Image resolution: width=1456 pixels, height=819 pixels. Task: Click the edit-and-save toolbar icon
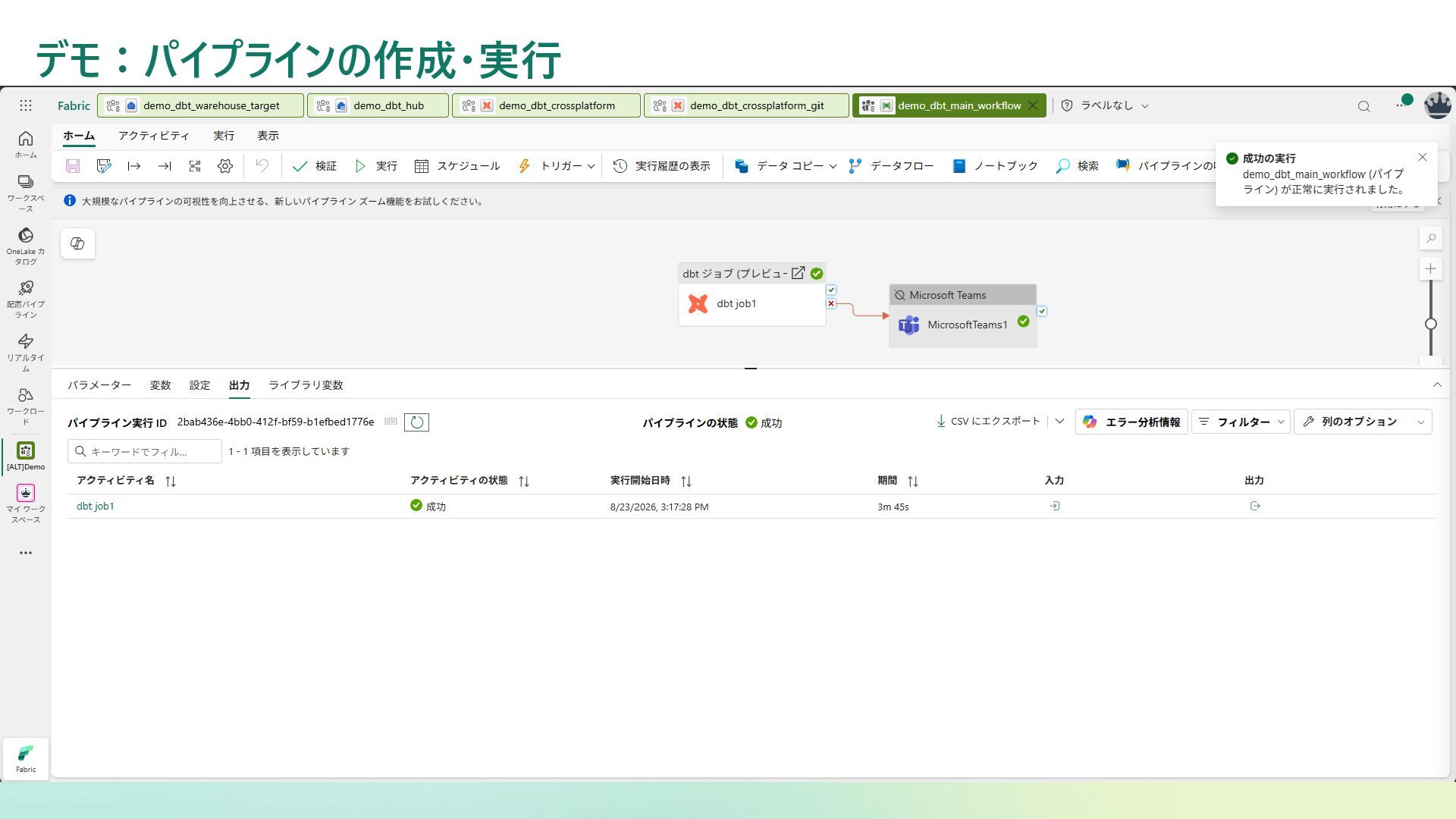[x=104, y=166]
